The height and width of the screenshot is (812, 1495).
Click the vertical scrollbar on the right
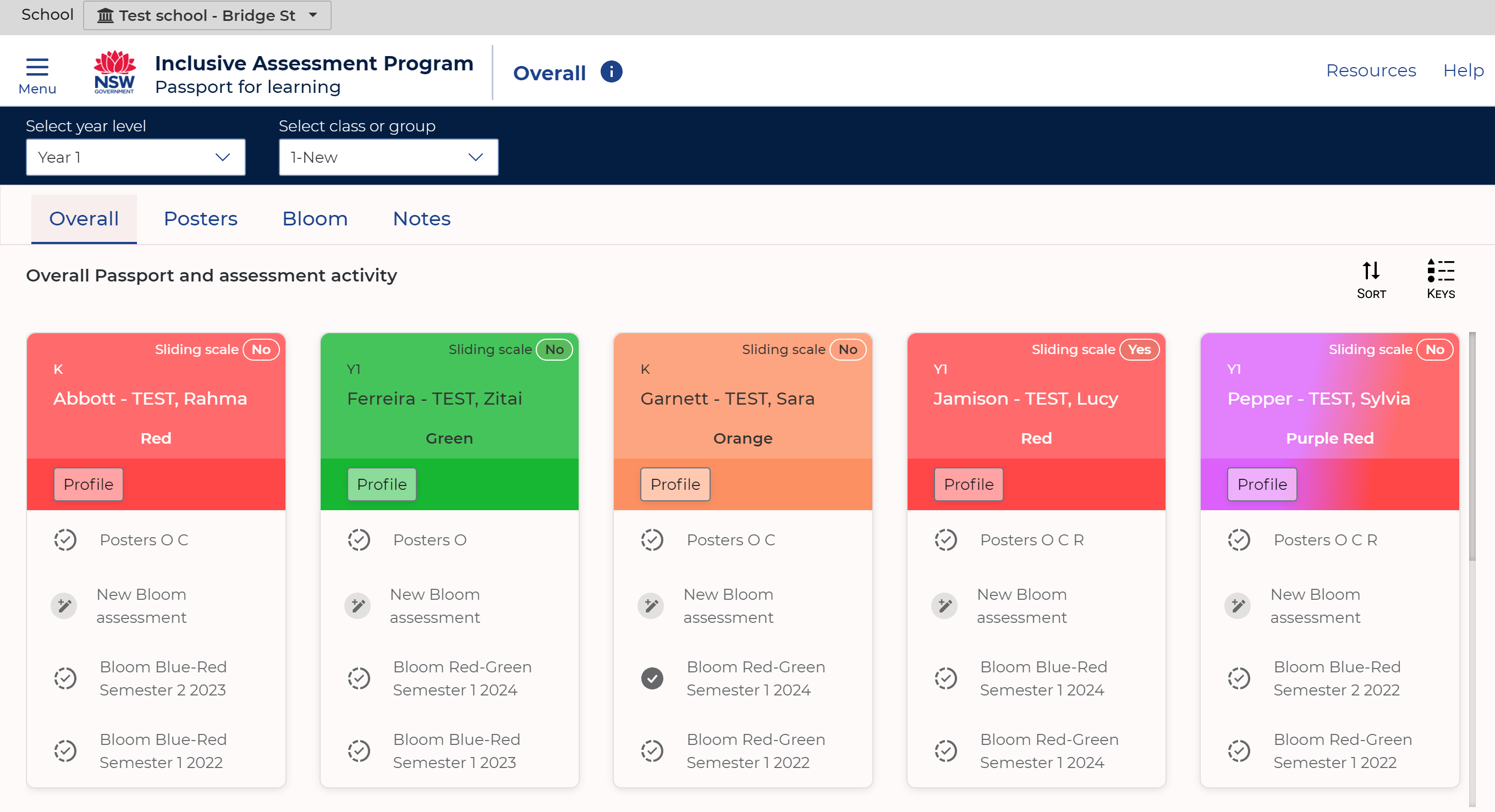point(1472,446)
